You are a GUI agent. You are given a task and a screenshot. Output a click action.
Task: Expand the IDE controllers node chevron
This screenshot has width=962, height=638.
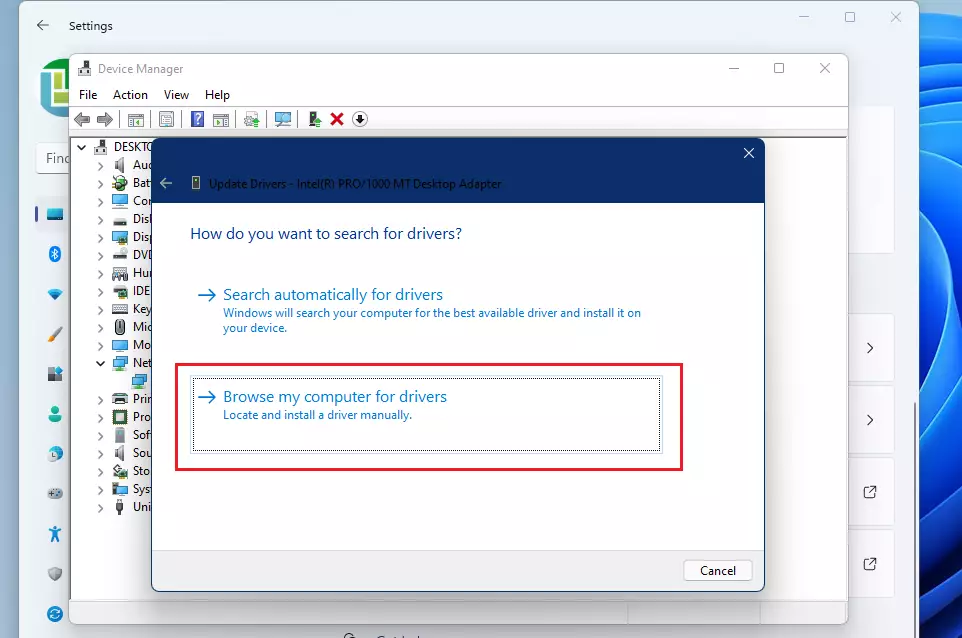tap(101, 291)
